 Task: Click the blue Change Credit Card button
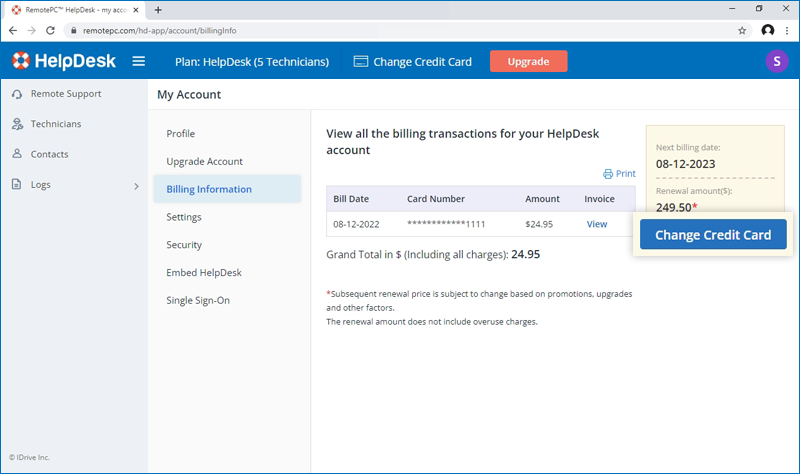(713, 235)
